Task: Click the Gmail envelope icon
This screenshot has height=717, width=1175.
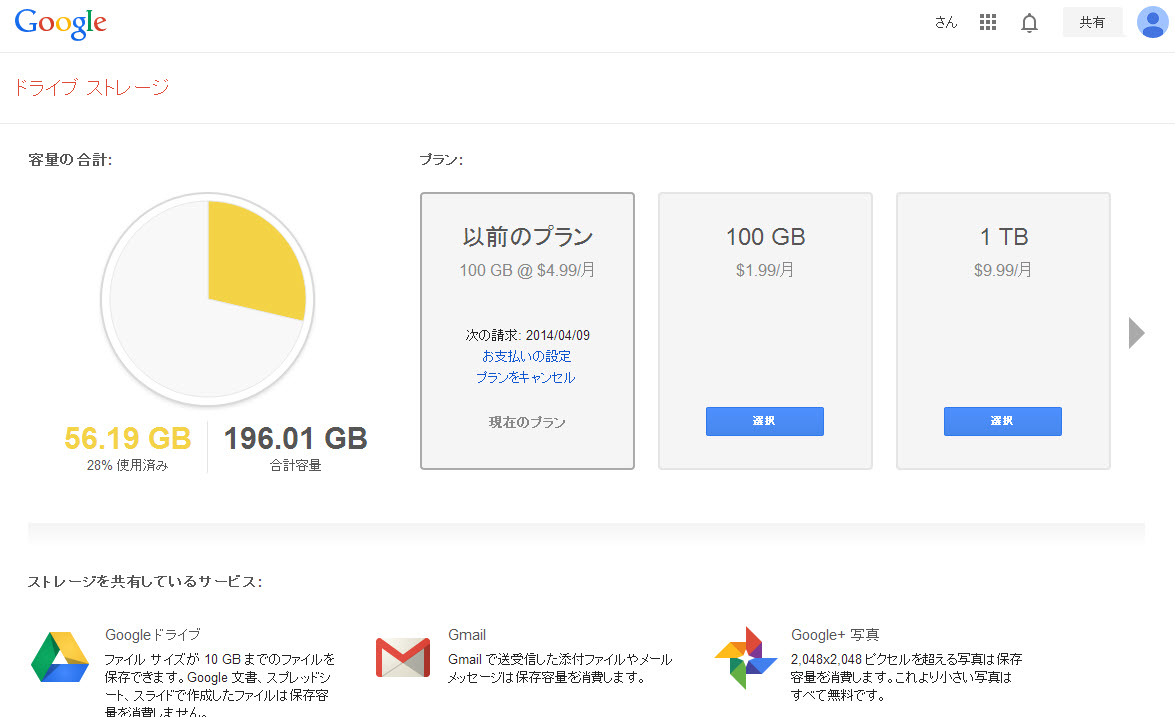Action: coord(402,657)
